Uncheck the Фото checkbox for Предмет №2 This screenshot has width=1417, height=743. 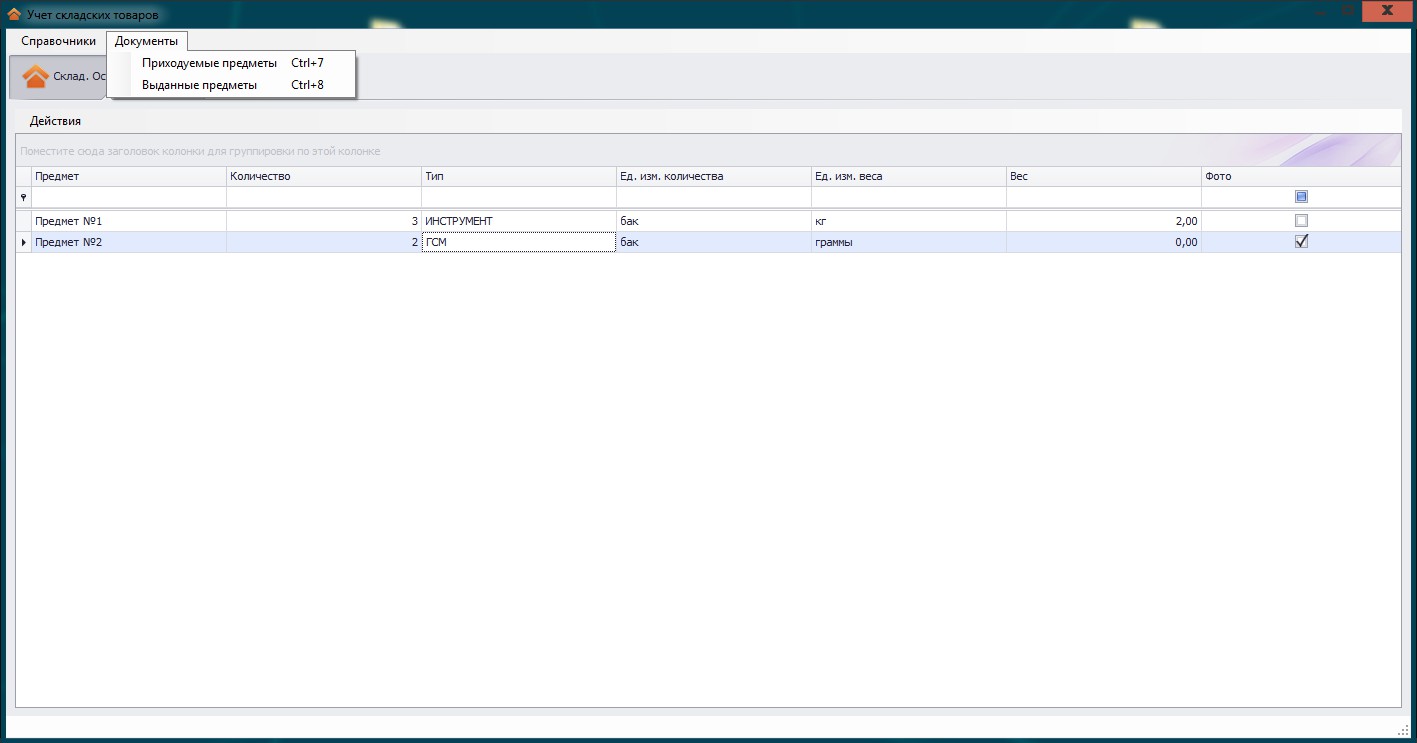(1301, 242)
